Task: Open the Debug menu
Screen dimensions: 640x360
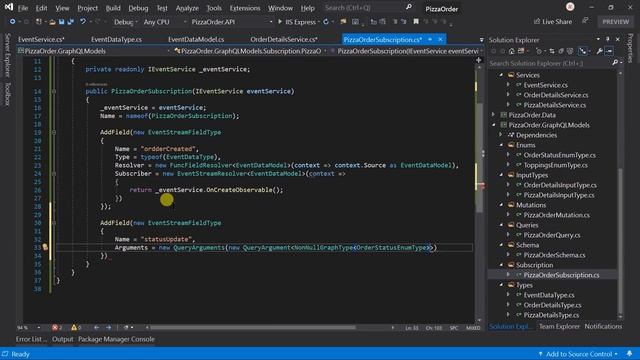Action: pos(138,8)
